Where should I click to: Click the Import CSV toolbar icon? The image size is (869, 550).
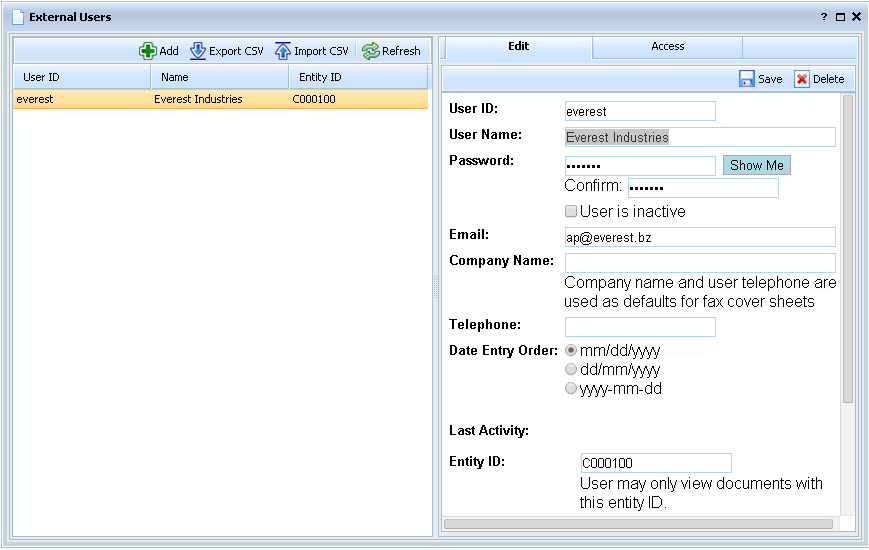pos(283,51)
